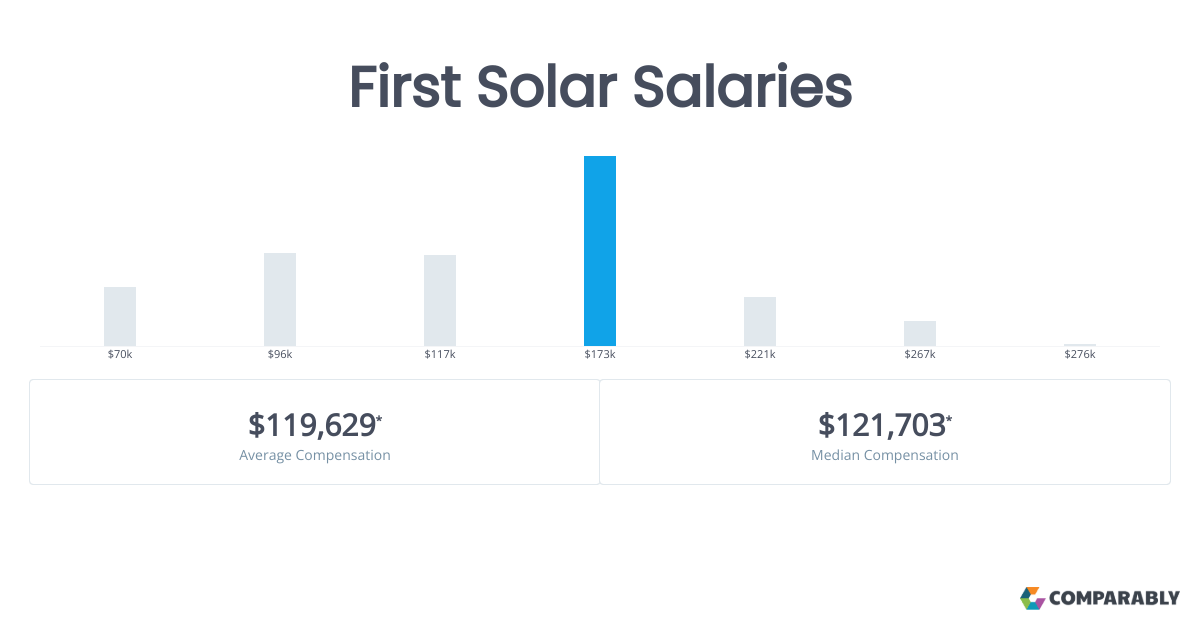This screenshot has width=1200, height=630.
Task: Click the $117k salary bar
Action: coord(440,300)
